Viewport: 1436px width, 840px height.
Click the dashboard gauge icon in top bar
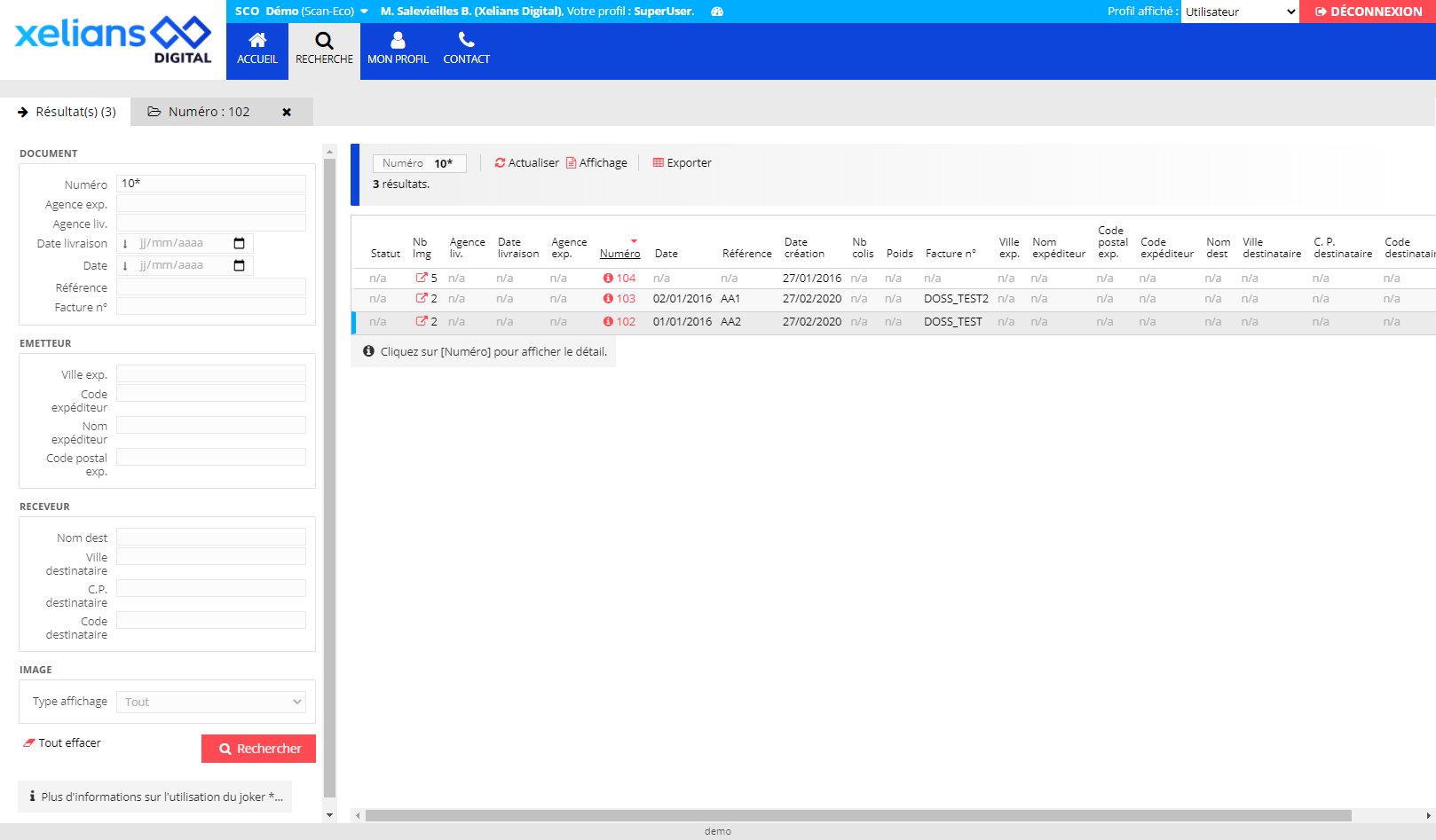717,12
